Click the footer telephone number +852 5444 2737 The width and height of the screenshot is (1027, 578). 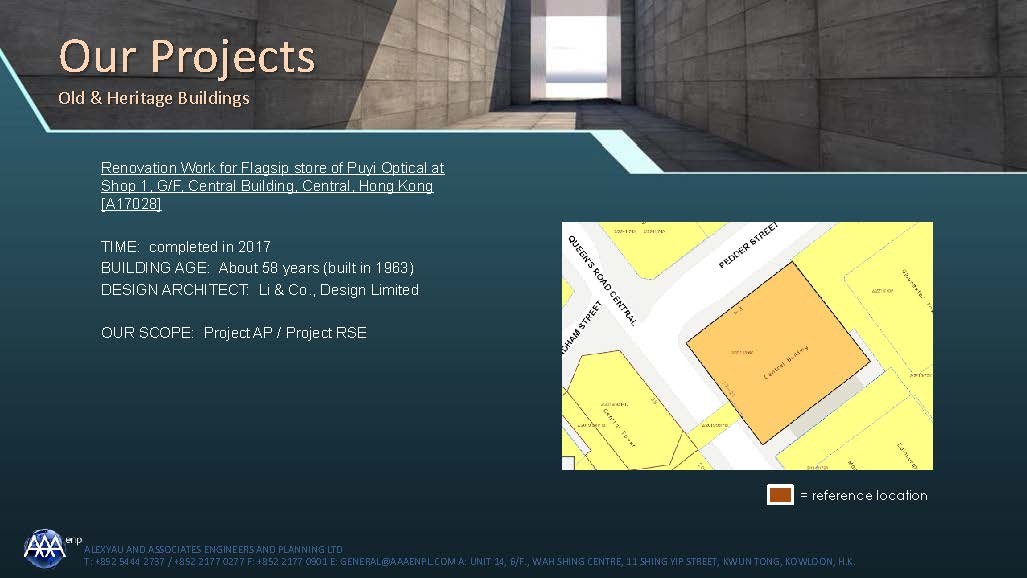(x=126, y=562)
